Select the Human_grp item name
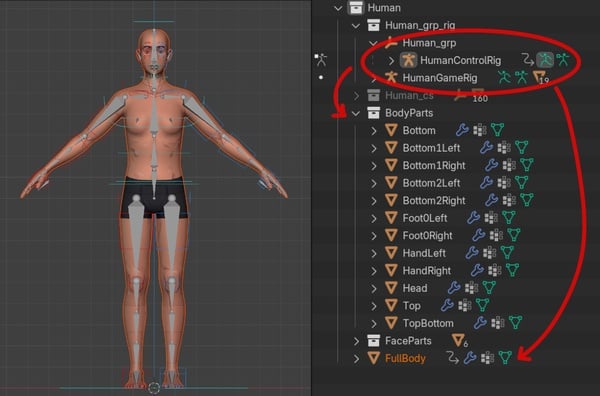600x396 pixels. [429, 43]
